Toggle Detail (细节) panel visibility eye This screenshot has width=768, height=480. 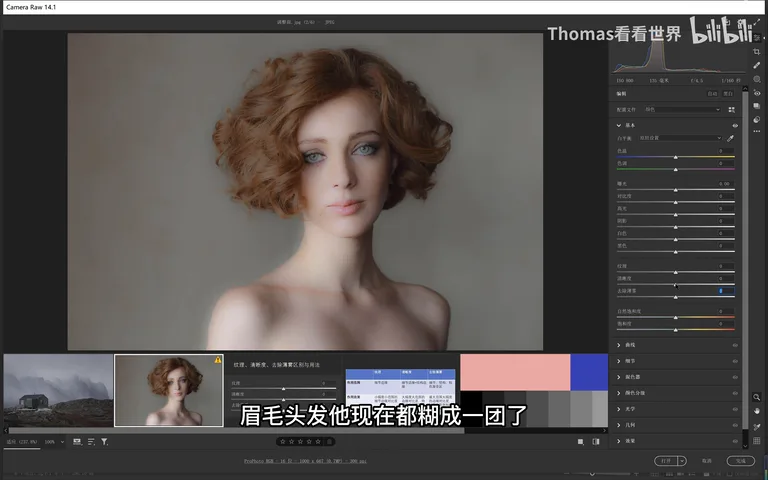735,361
